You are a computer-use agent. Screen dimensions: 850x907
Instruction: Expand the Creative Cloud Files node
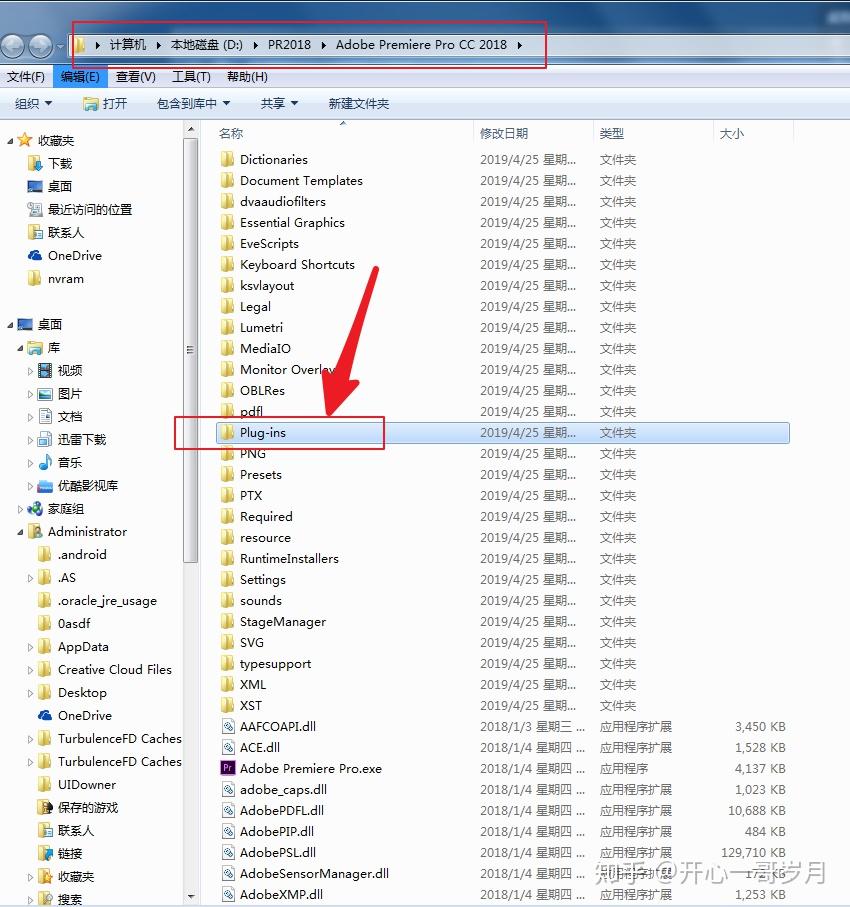(30, 670)
